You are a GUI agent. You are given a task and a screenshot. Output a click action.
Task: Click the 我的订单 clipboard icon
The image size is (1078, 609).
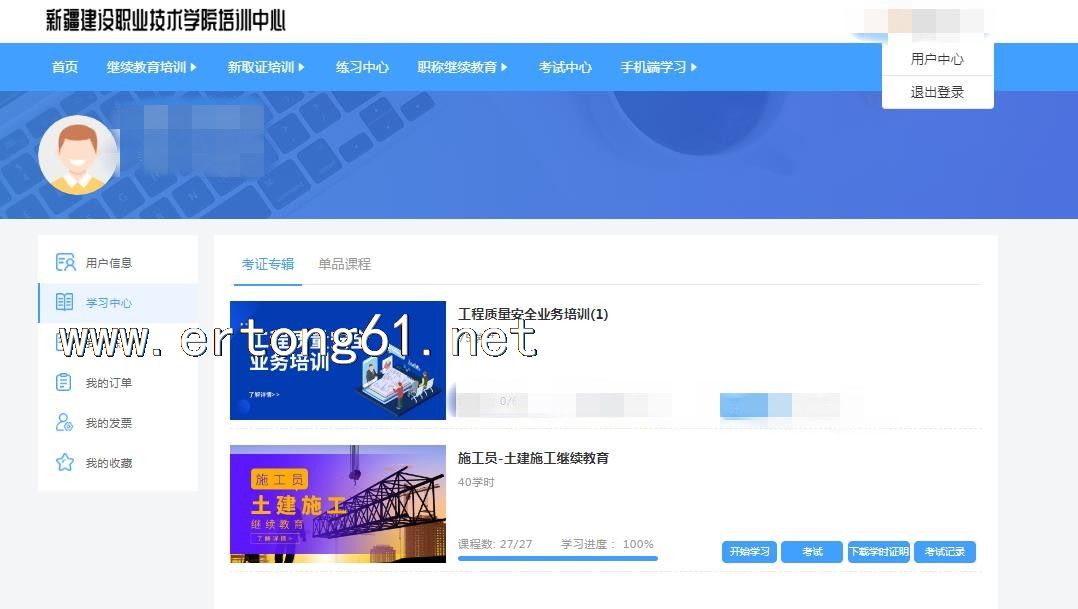point(65,383)
